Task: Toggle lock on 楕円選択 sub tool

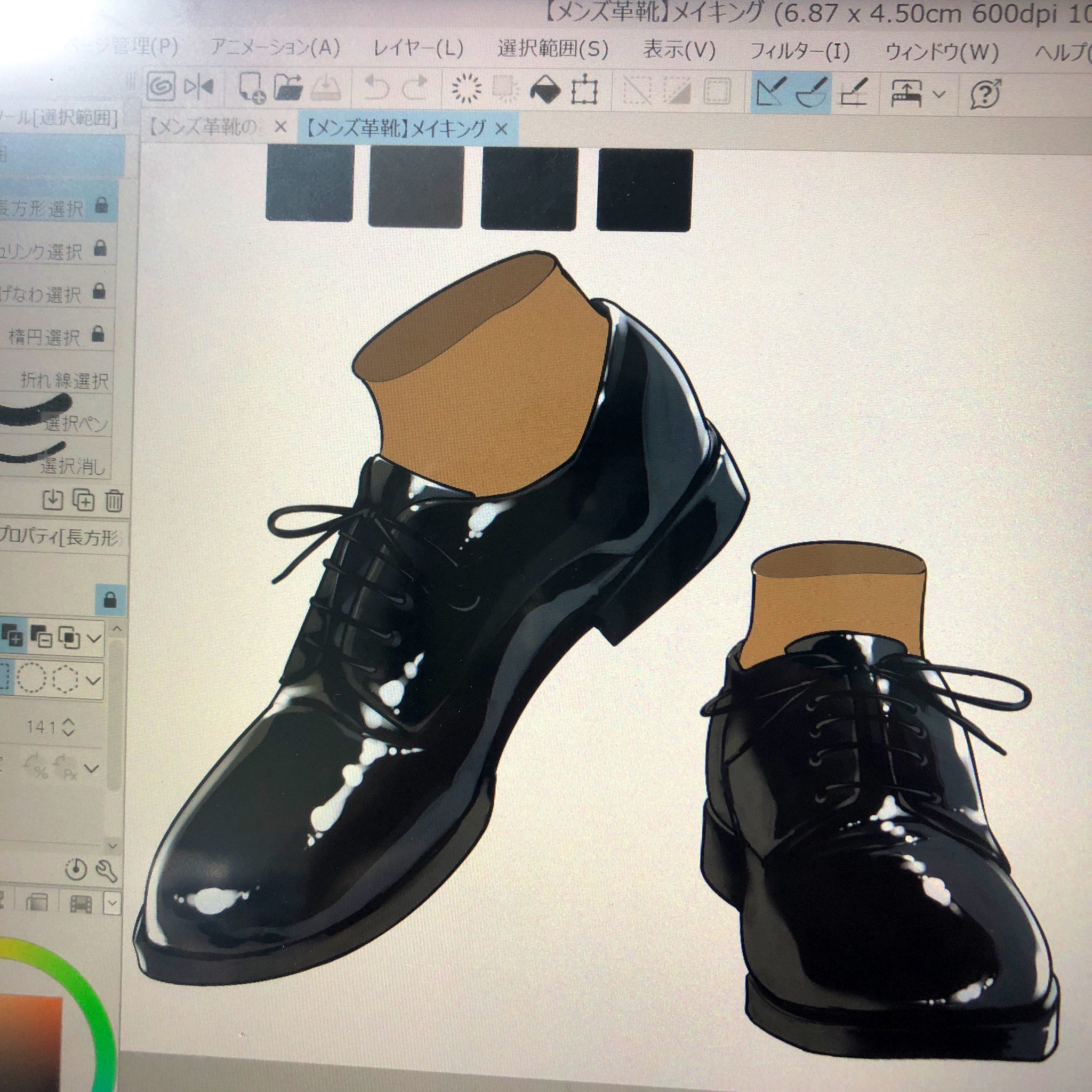Action: click(98, 333)
